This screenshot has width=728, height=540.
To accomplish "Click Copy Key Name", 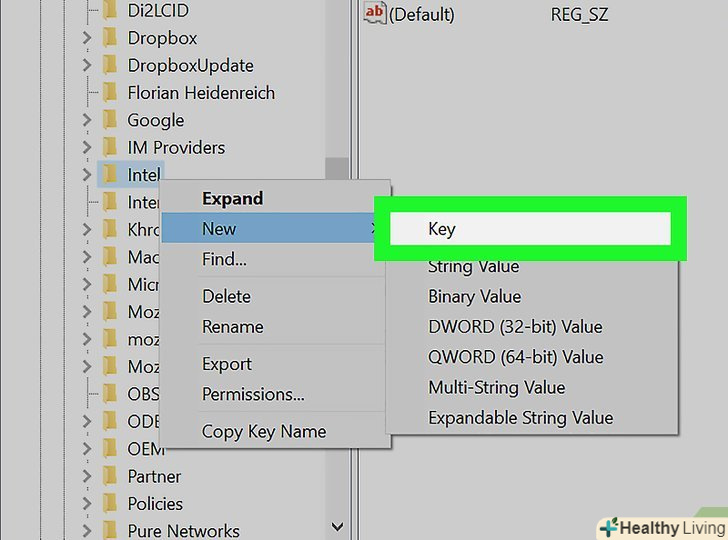I will (264, 431).
